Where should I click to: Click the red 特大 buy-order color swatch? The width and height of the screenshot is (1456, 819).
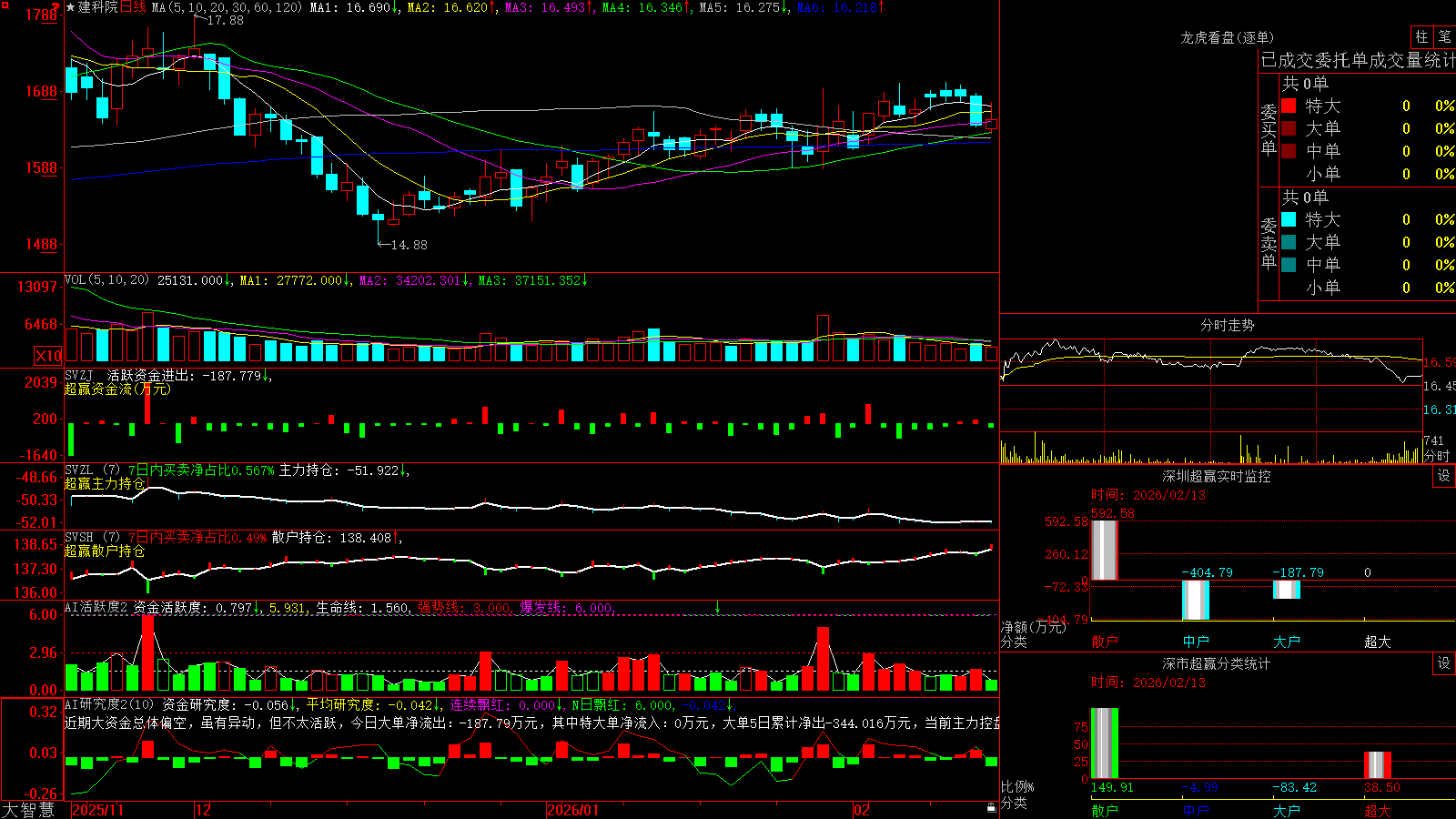click(x=1289, y=106)
